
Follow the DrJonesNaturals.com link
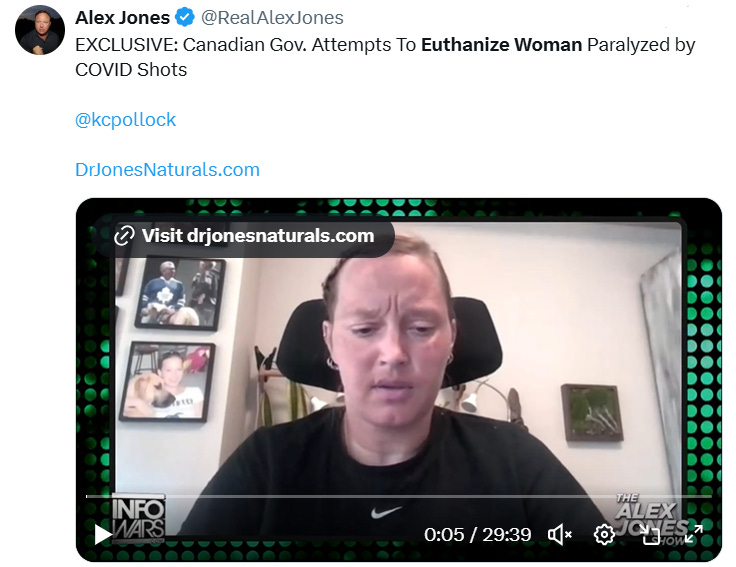(167, 169)
